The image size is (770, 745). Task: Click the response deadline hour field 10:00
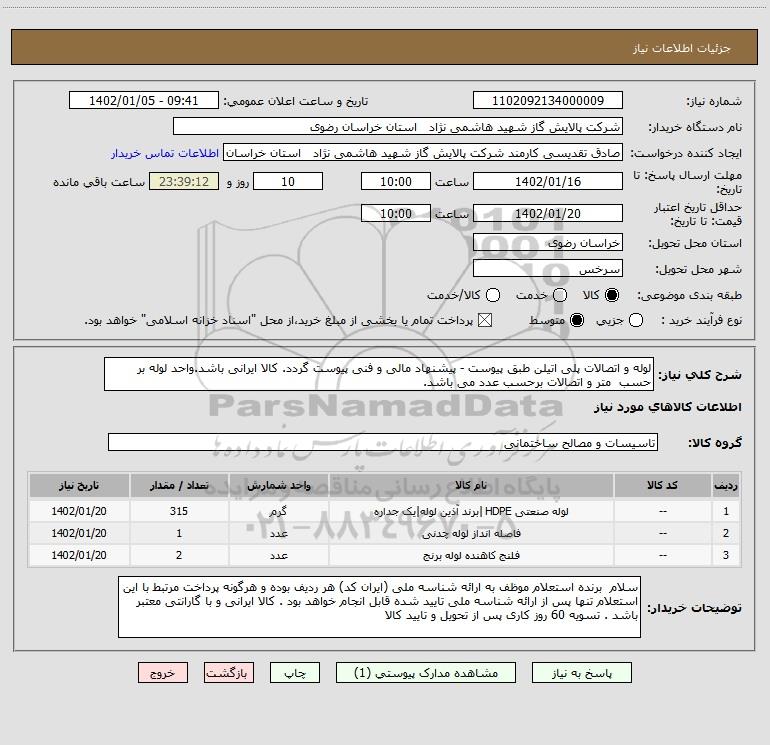point(396,181)
